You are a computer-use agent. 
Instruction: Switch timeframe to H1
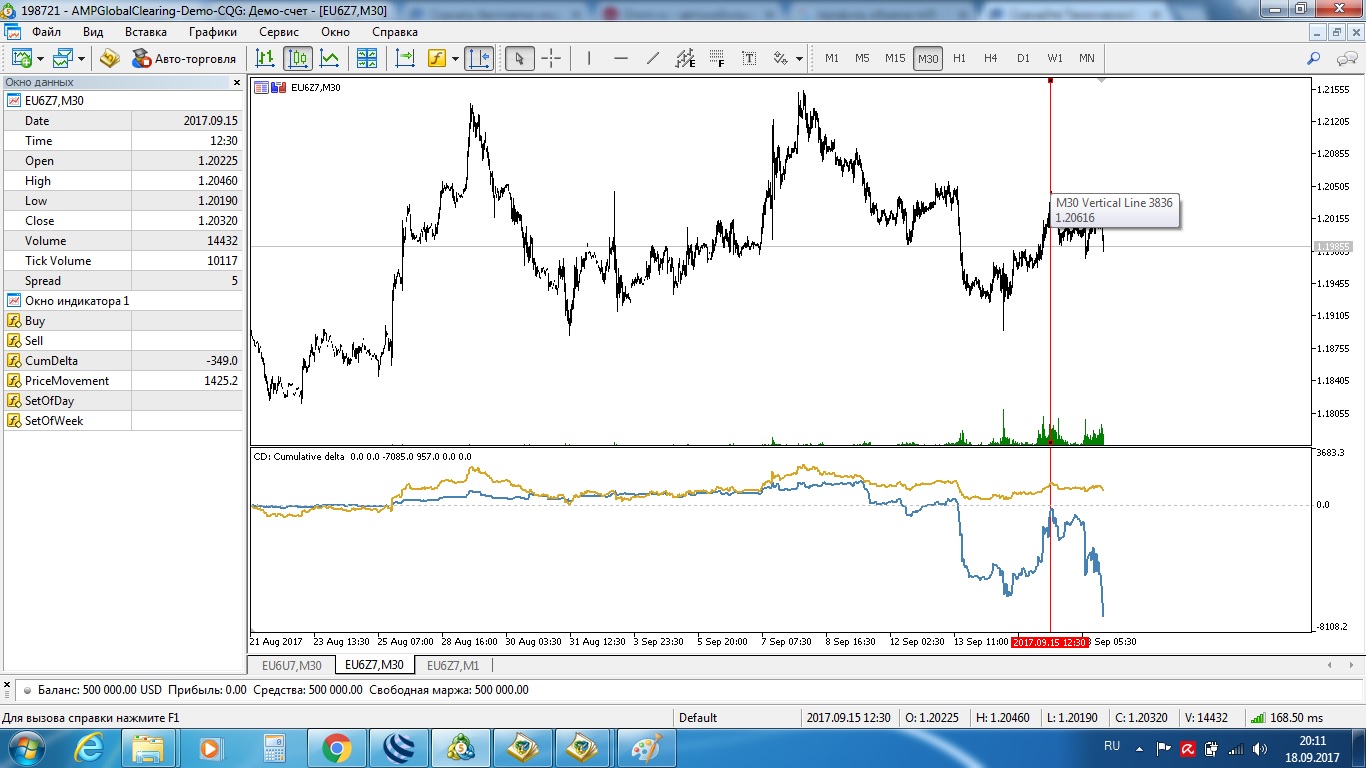(960, 58)
